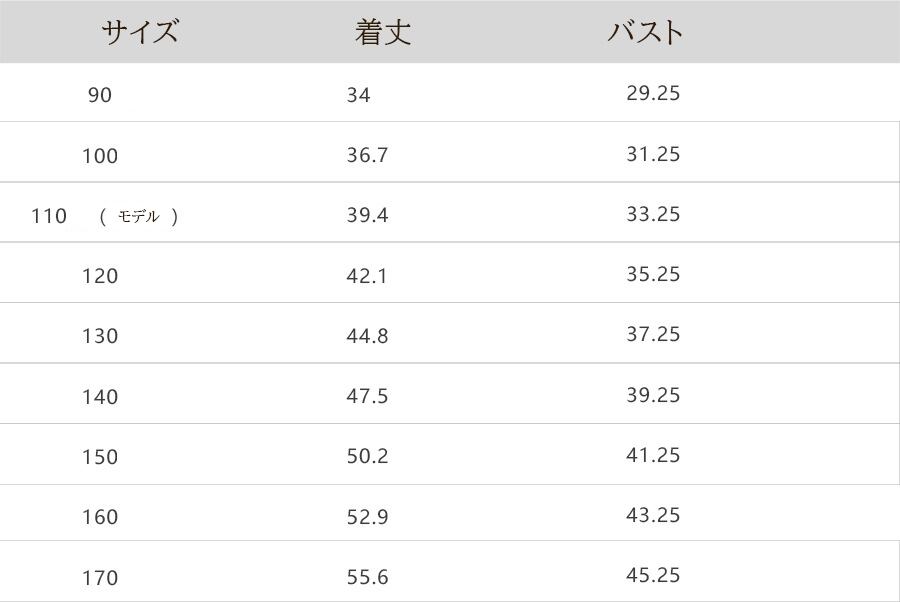Select the size 100 cell
Image resolution: width=900 pixels, height=602 pixels.
coord(100,156)
